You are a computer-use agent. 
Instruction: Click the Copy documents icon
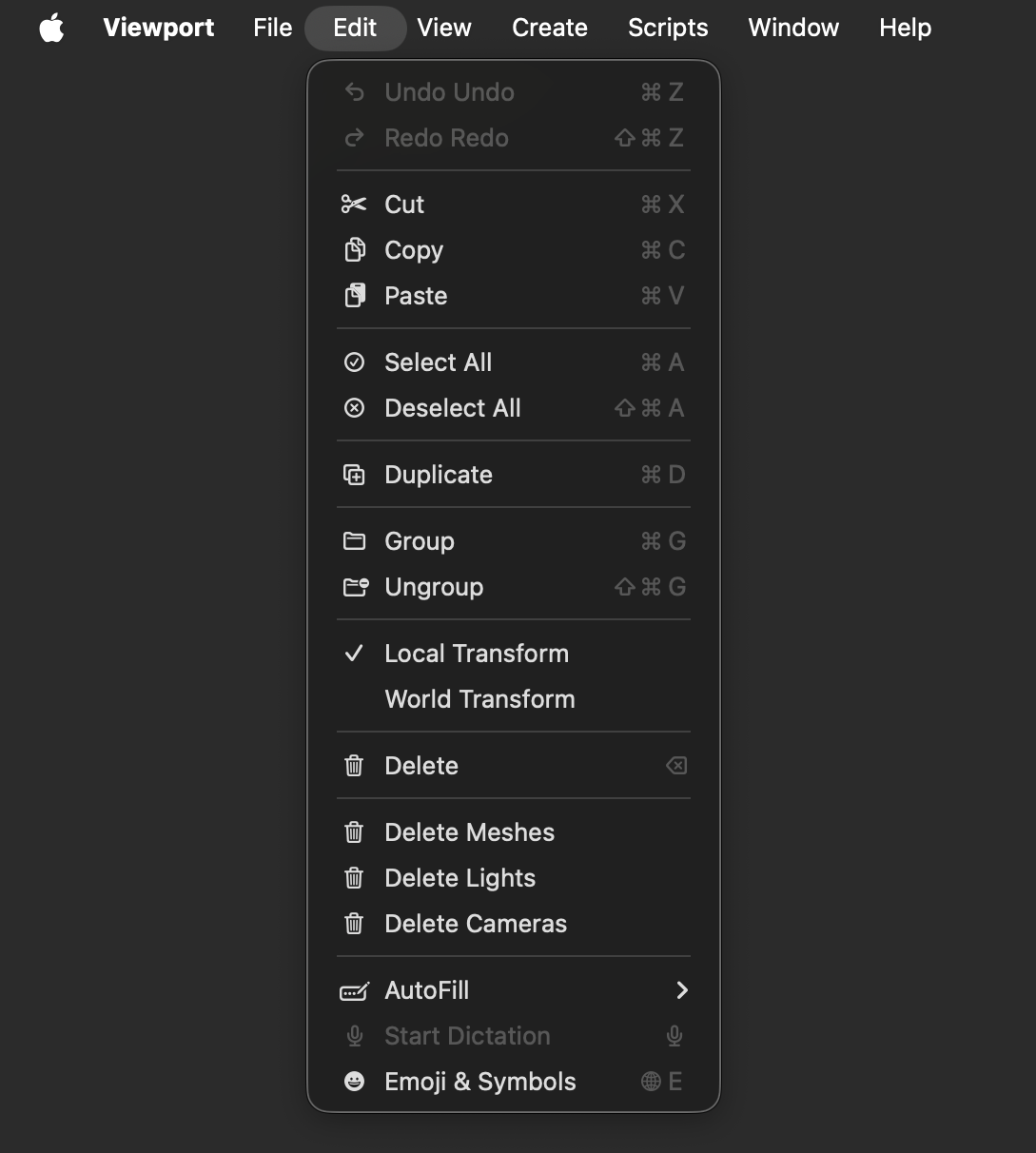click(354, 250)
